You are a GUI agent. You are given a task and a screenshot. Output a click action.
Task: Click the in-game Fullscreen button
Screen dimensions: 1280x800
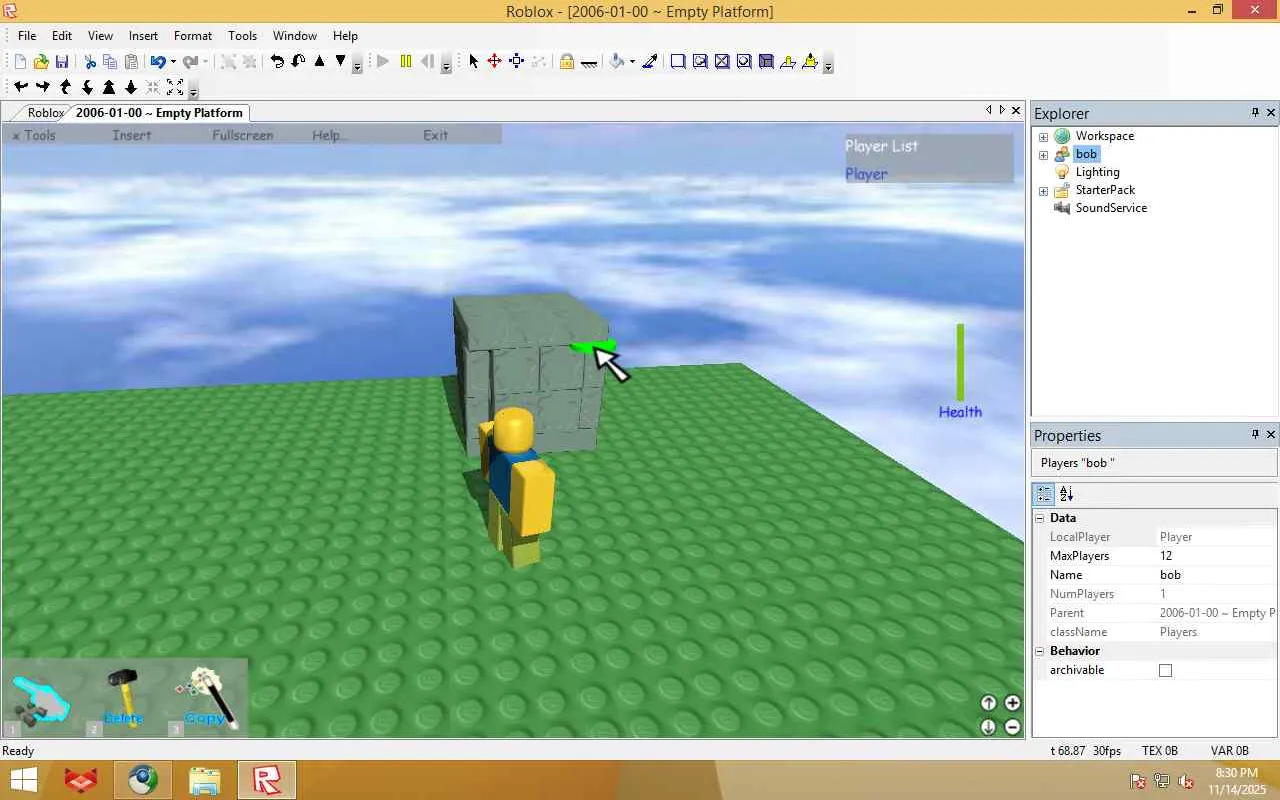click(243, 135)
